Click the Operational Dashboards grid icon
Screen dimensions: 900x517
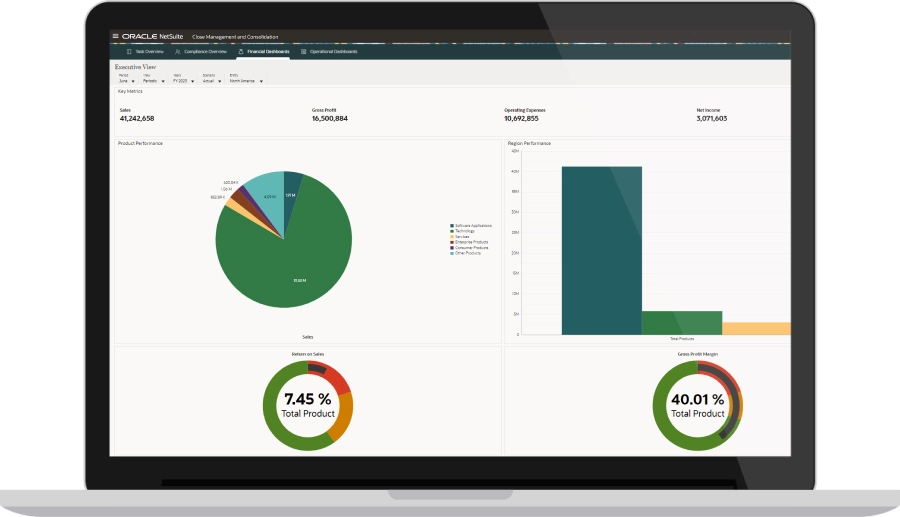(303, 51)
